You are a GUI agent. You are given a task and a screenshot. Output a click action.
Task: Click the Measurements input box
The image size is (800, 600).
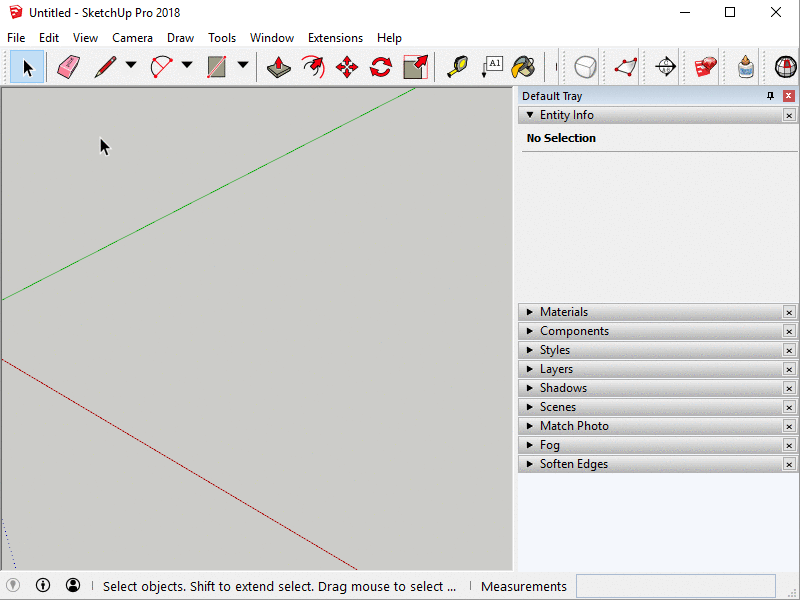click(x=675, y=586)
